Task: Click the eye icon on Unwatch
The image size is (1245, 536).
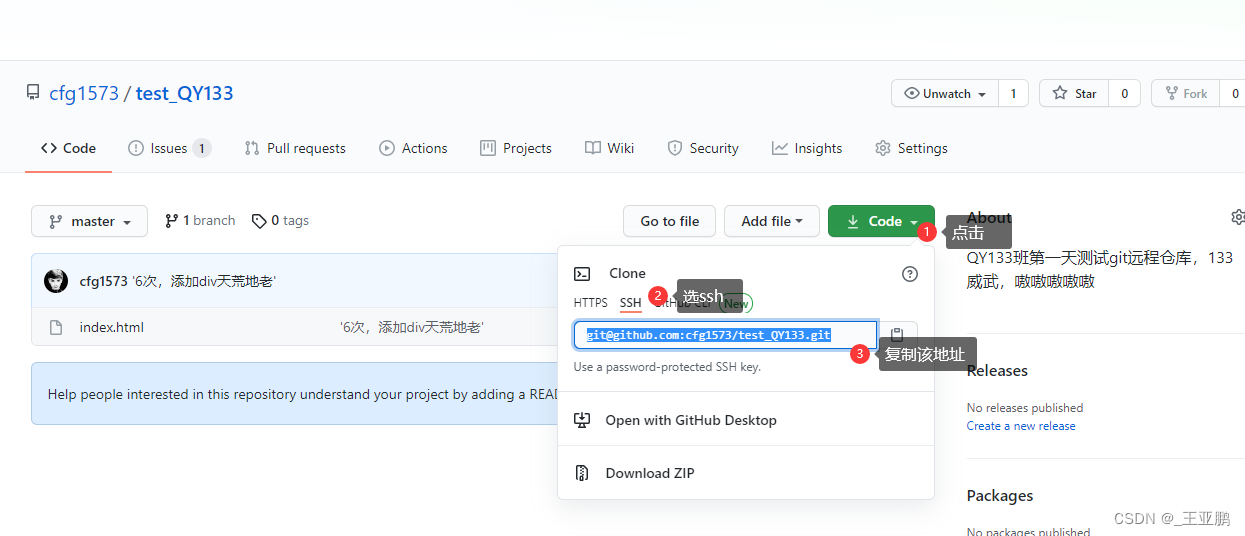Action: pos(911,94)
